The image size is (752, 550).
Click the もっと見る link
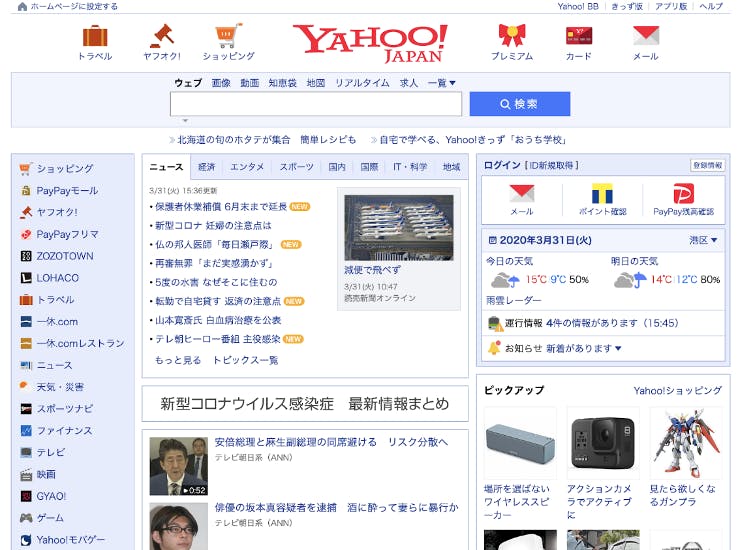click(178, 360)
